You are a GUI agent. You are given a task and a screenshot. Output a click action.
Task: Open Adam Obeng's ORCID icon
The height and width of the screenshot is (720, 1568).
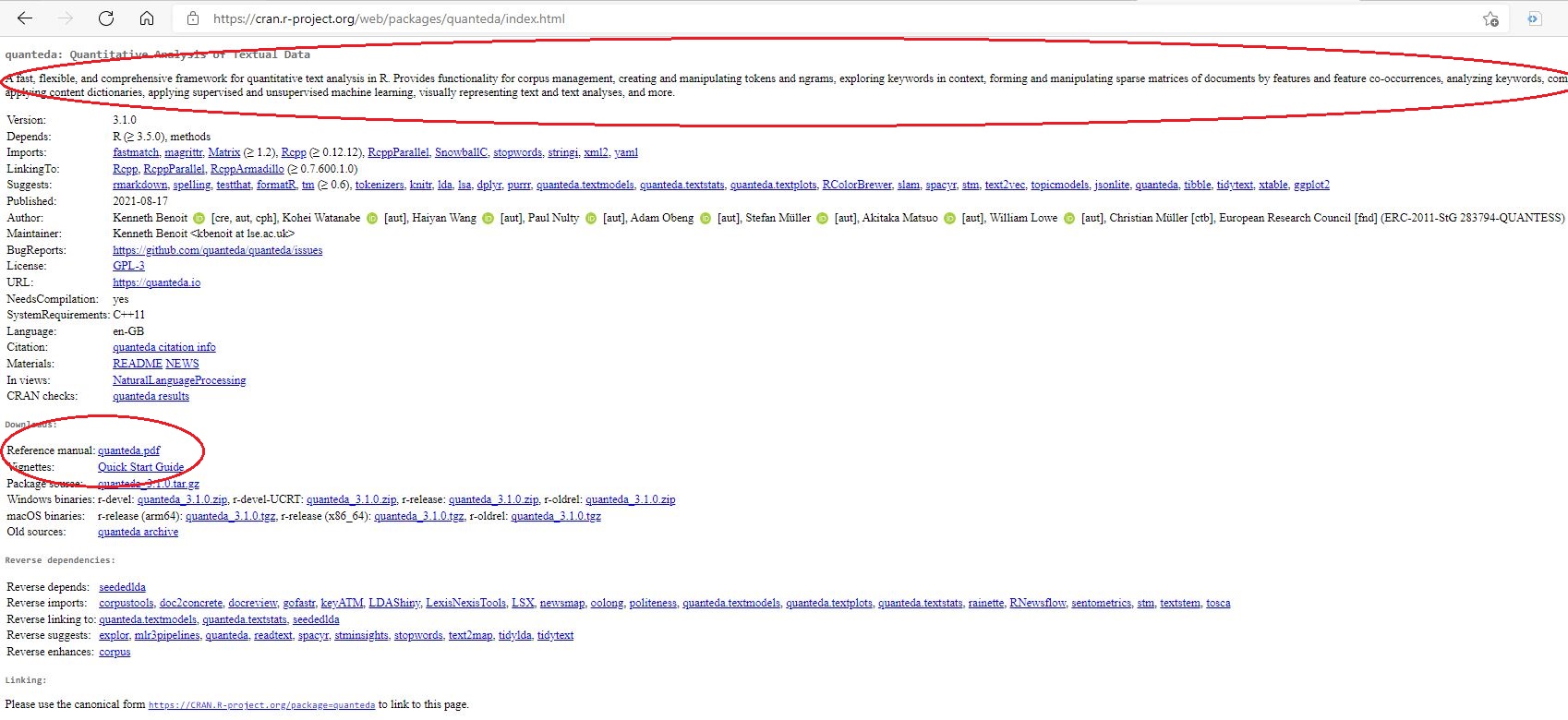click(706, 218)
